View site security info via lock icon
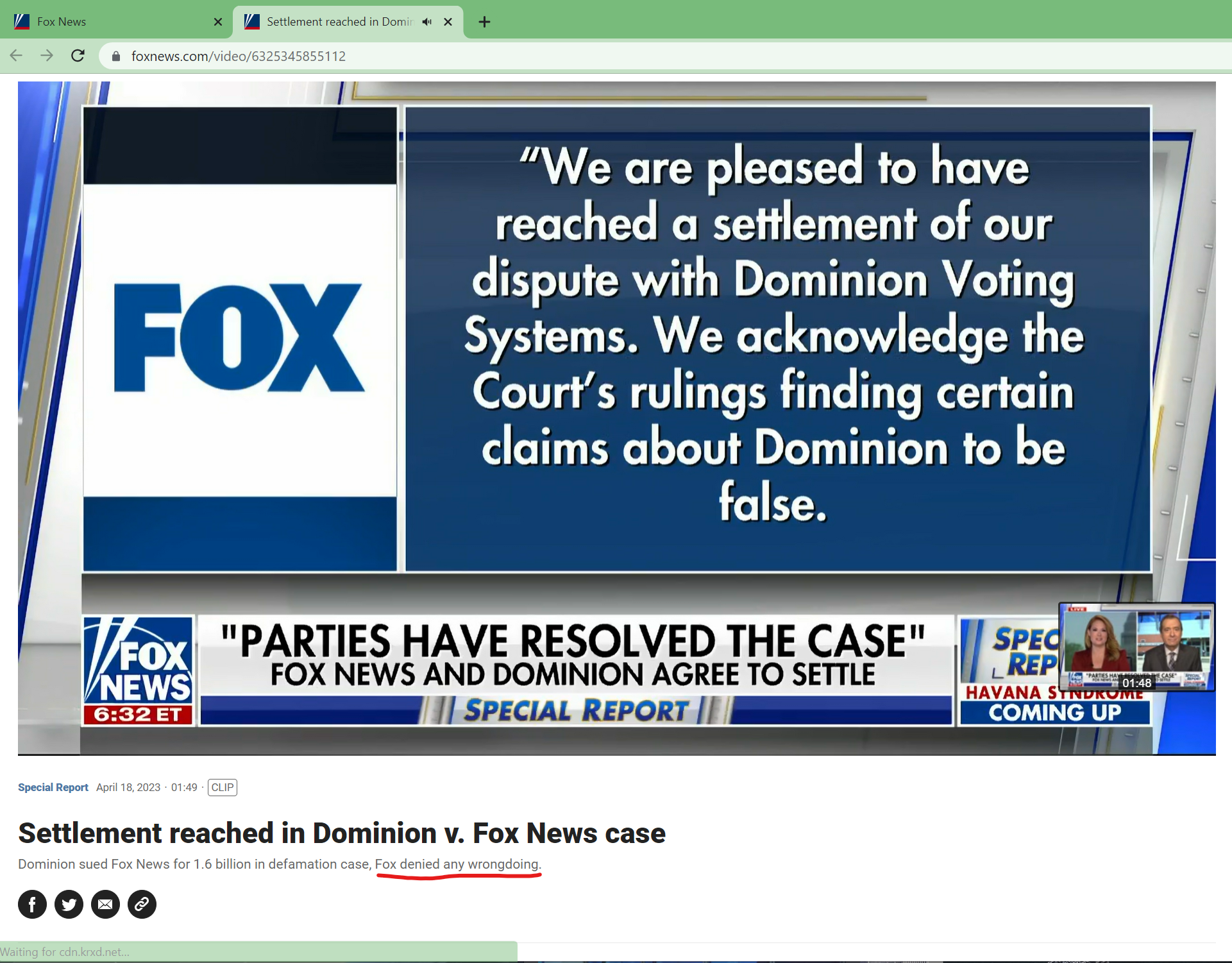 pyautogui.click(x=116, y=56)
